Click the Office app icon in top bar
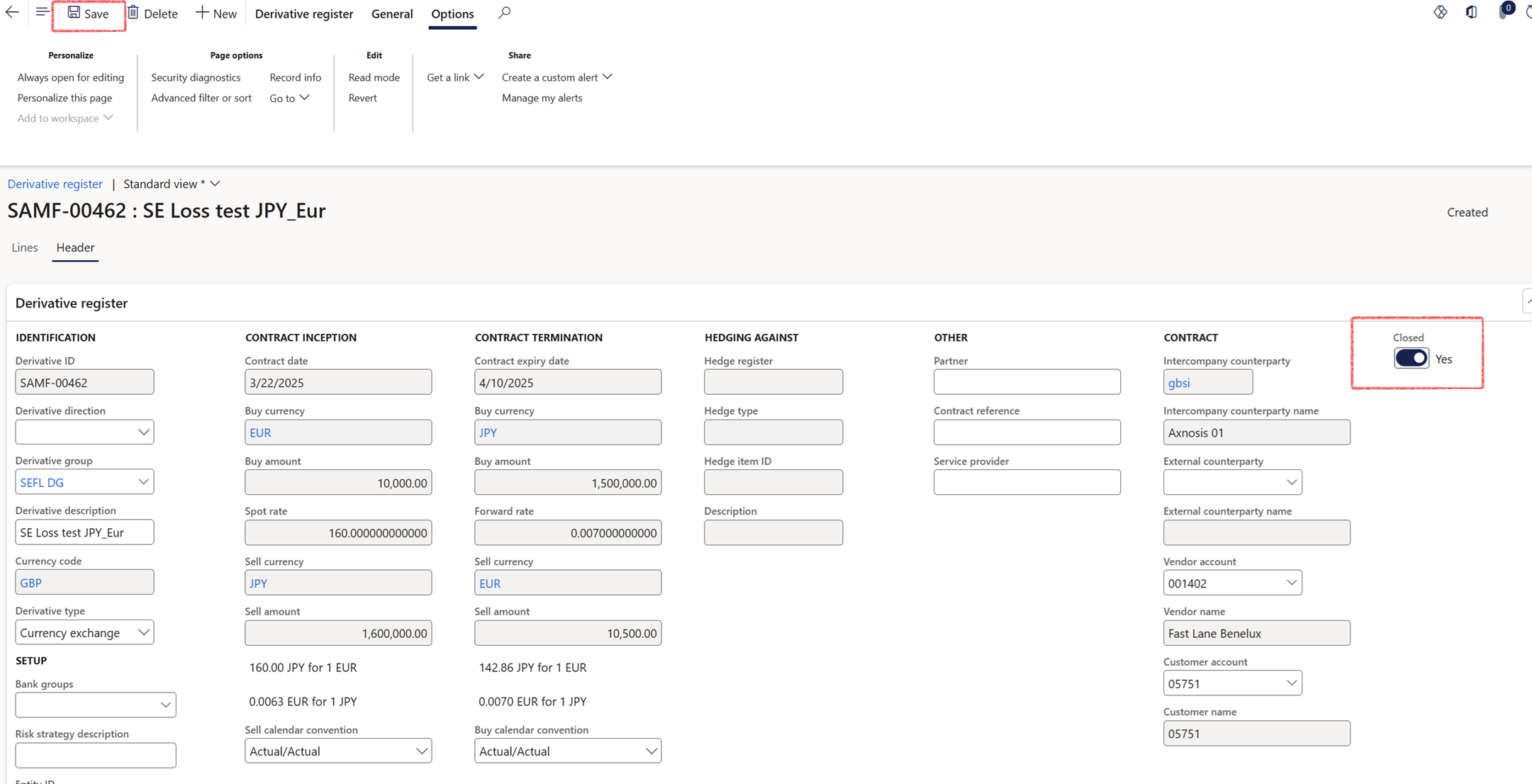1532x784 pixels. coord(1472,12)
